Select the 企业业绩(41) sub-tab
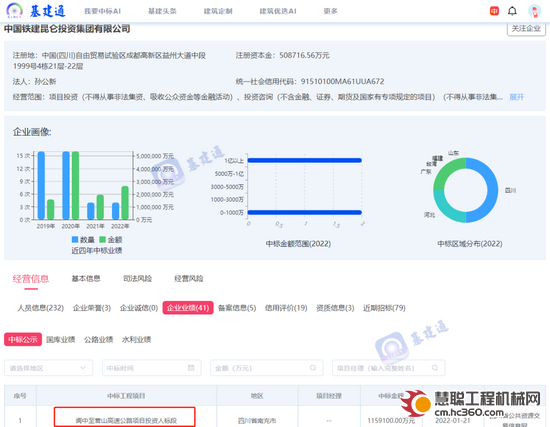The height and width of the screenshot is (427, 550). pyautogui.click(x=188, y=308)
